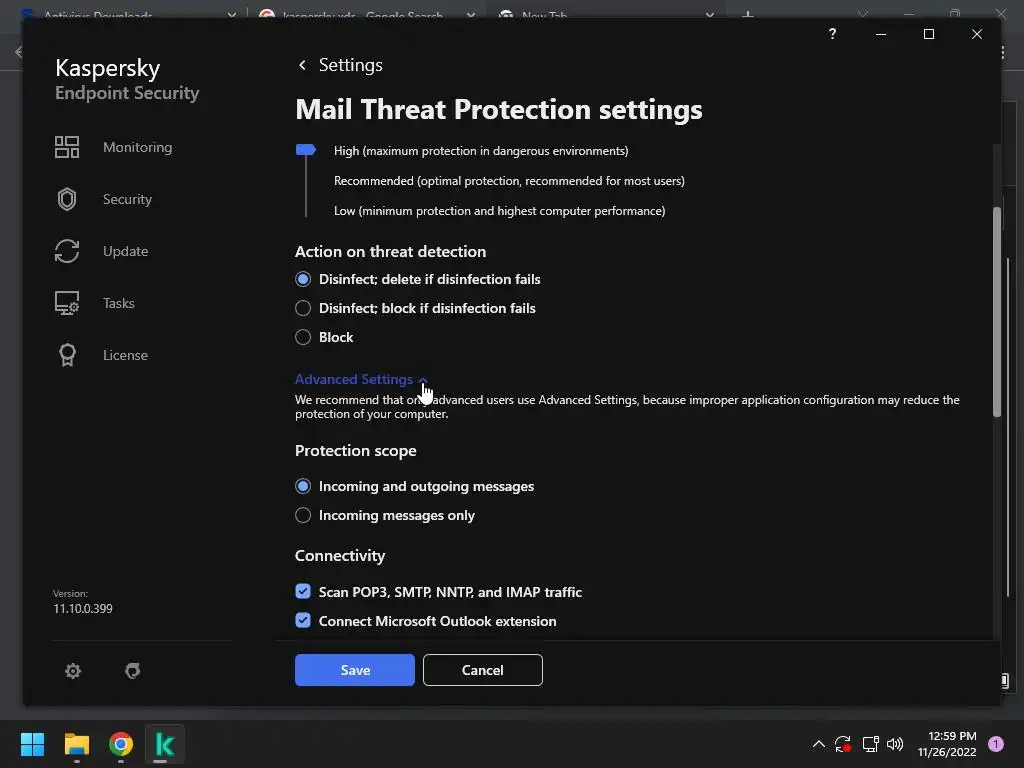Click the Protection scope heading

356,451
